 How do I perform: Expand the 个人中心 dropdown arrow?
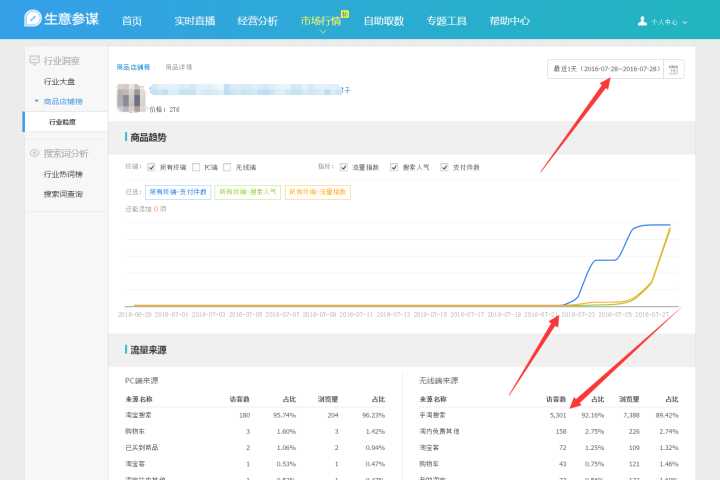coord(685,21)
